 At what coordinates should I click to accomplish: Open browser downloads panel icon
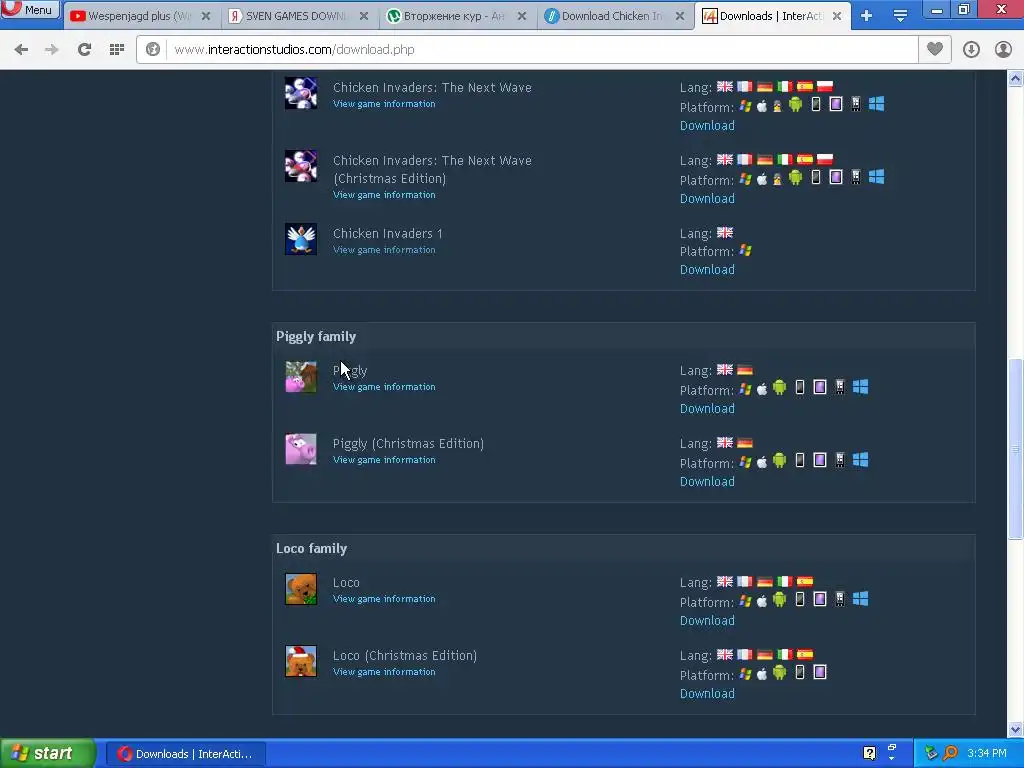click(x=971, y=50)
